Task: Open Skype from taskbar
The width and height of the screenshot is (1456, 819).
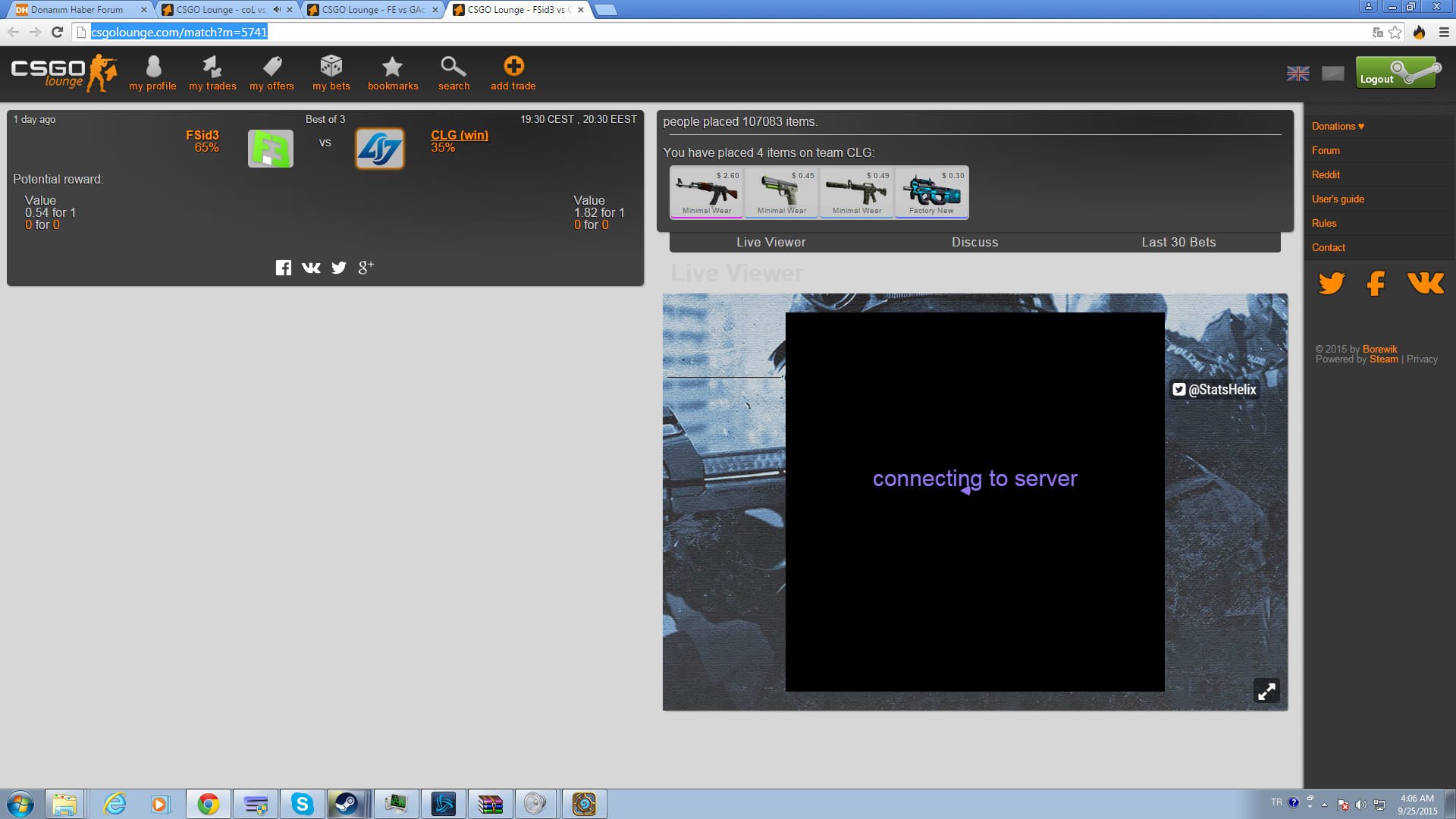Action: tap(303, 803)
